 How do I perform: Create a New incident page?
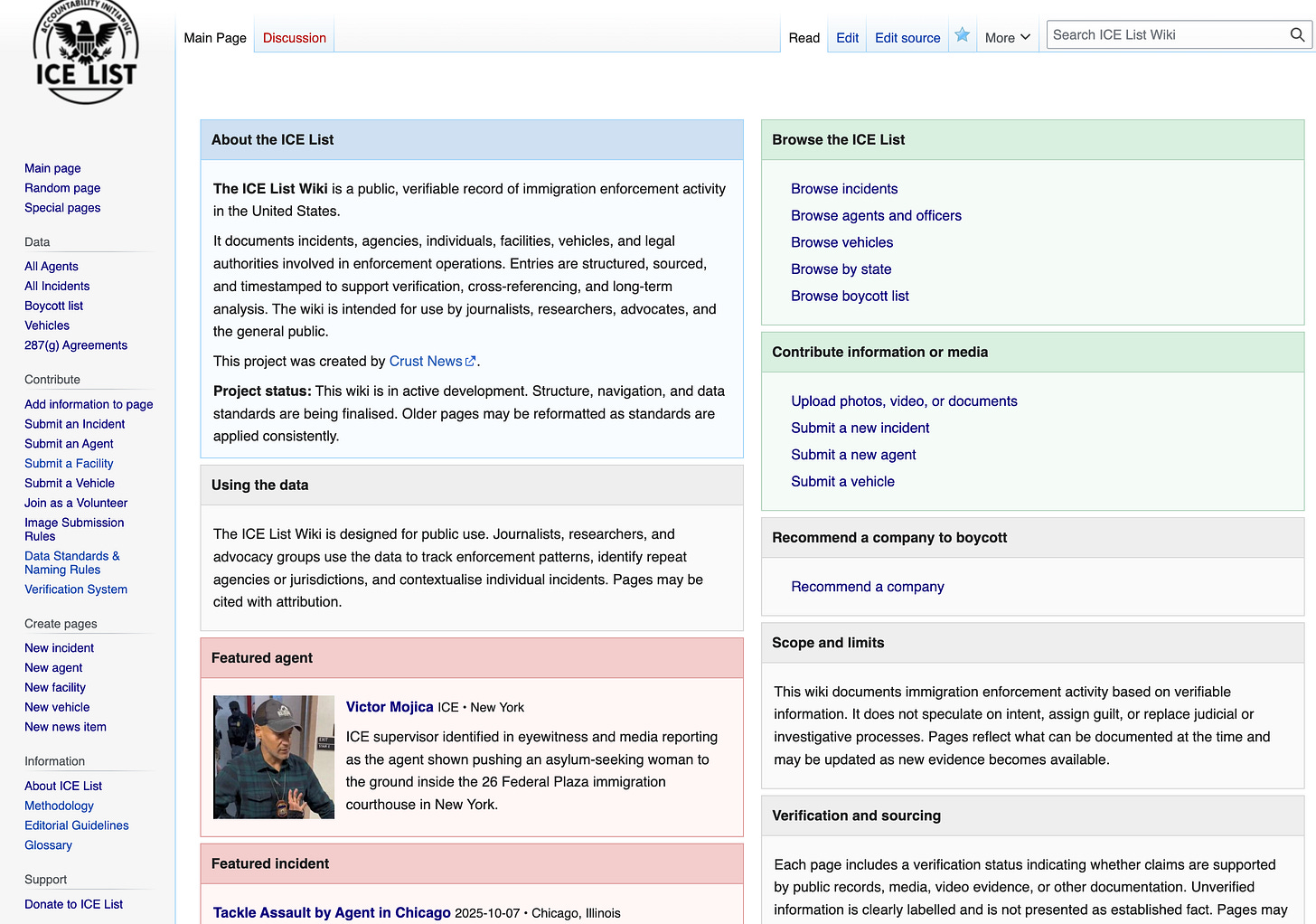[x=59, y=648]
